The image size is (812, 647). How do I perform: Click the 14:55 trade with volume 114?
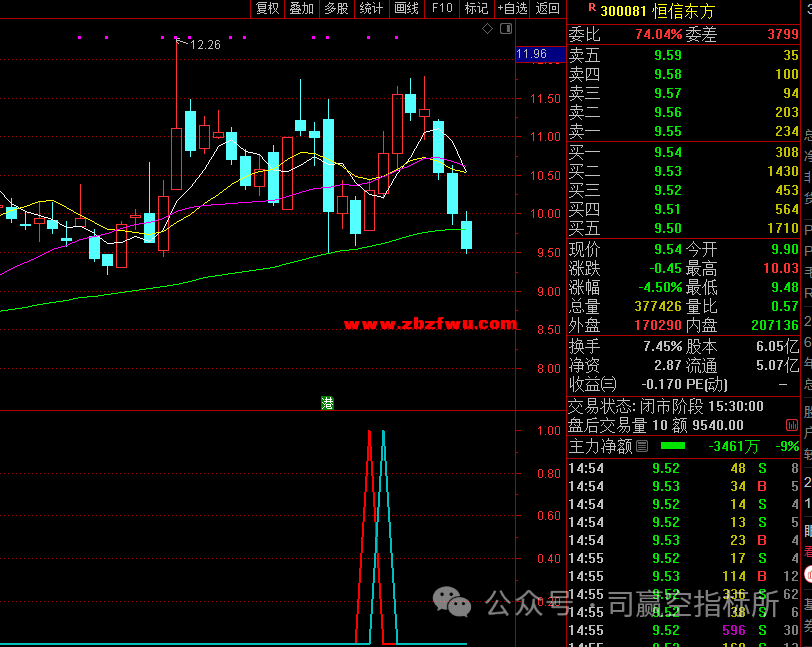[x=684, y=576]
